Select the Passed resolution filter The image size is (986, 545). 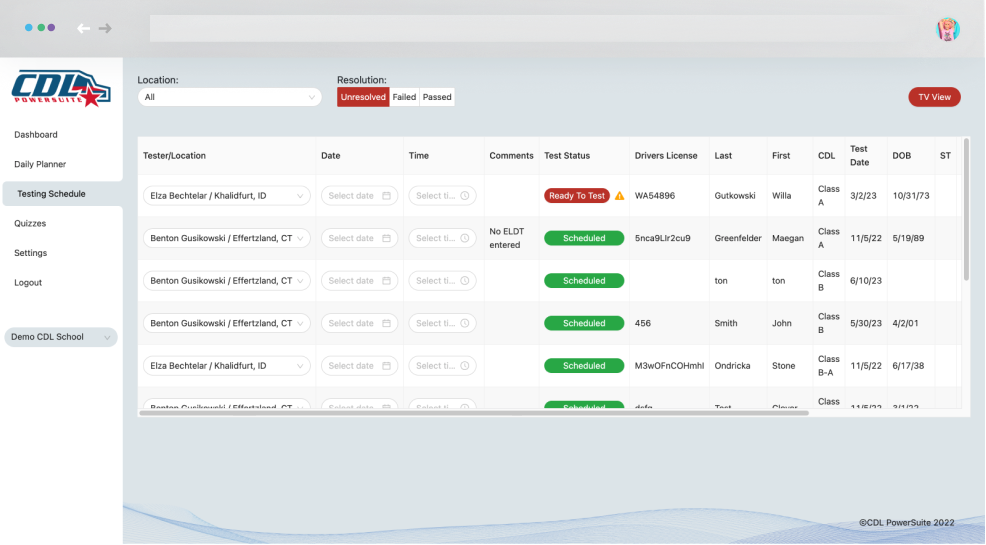pyautogui.click(x=437, y=97)
